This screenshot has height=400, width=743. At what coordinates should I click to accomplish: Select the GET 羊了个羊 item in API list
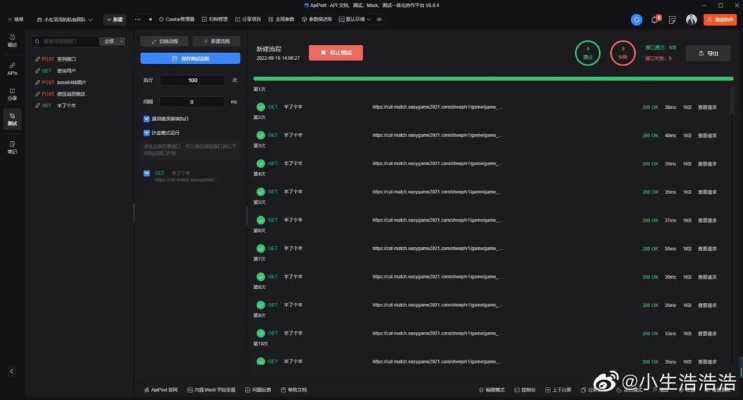(x=55, y=106)
